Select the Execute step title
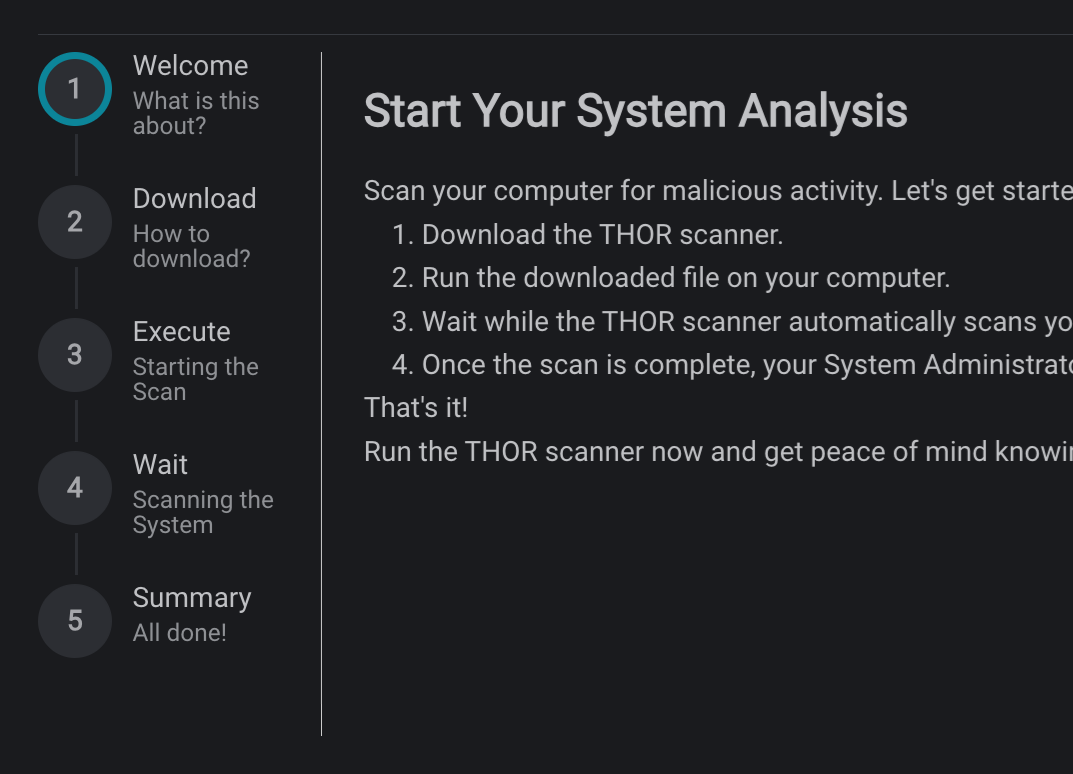The image size is (1073, 774). [x=181, y=332]
